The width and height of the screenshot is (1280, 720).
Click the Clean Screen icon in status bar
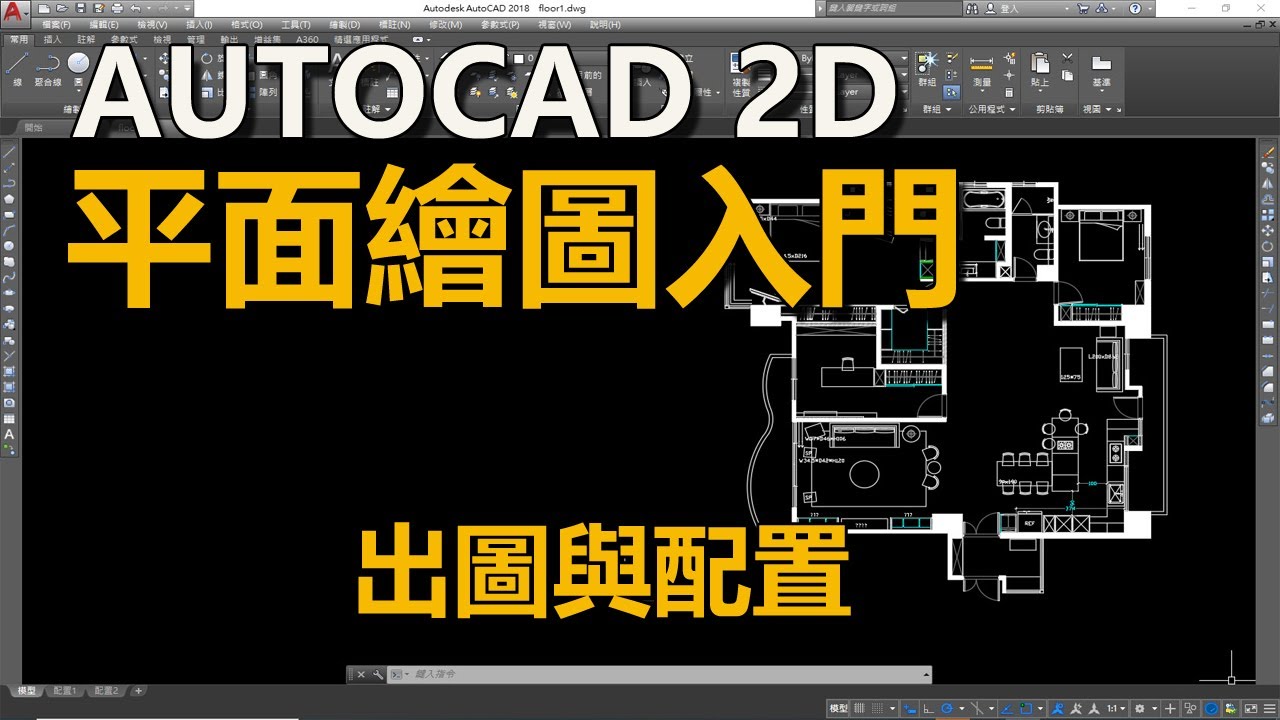pyautogui.click(x=1251, y=707)
